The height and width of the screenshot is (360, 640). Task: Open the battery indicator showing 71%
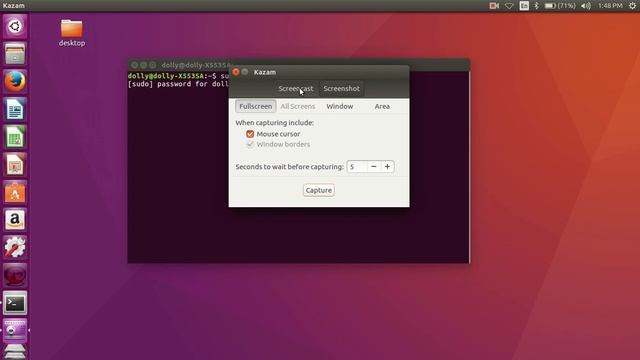click(x=560, y=6)
